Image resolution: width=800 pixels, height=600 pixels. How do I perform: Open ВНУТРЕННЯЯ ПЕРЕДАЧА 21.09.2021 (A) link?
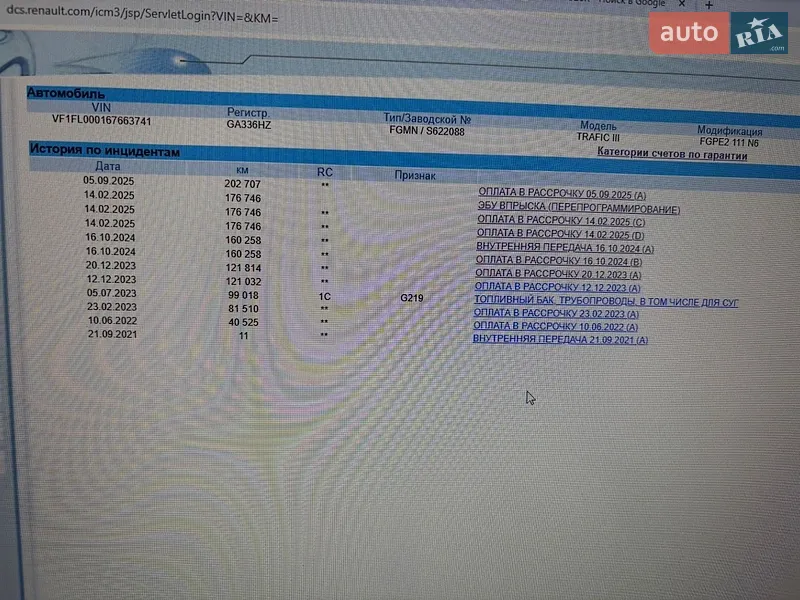click(560, 339)
